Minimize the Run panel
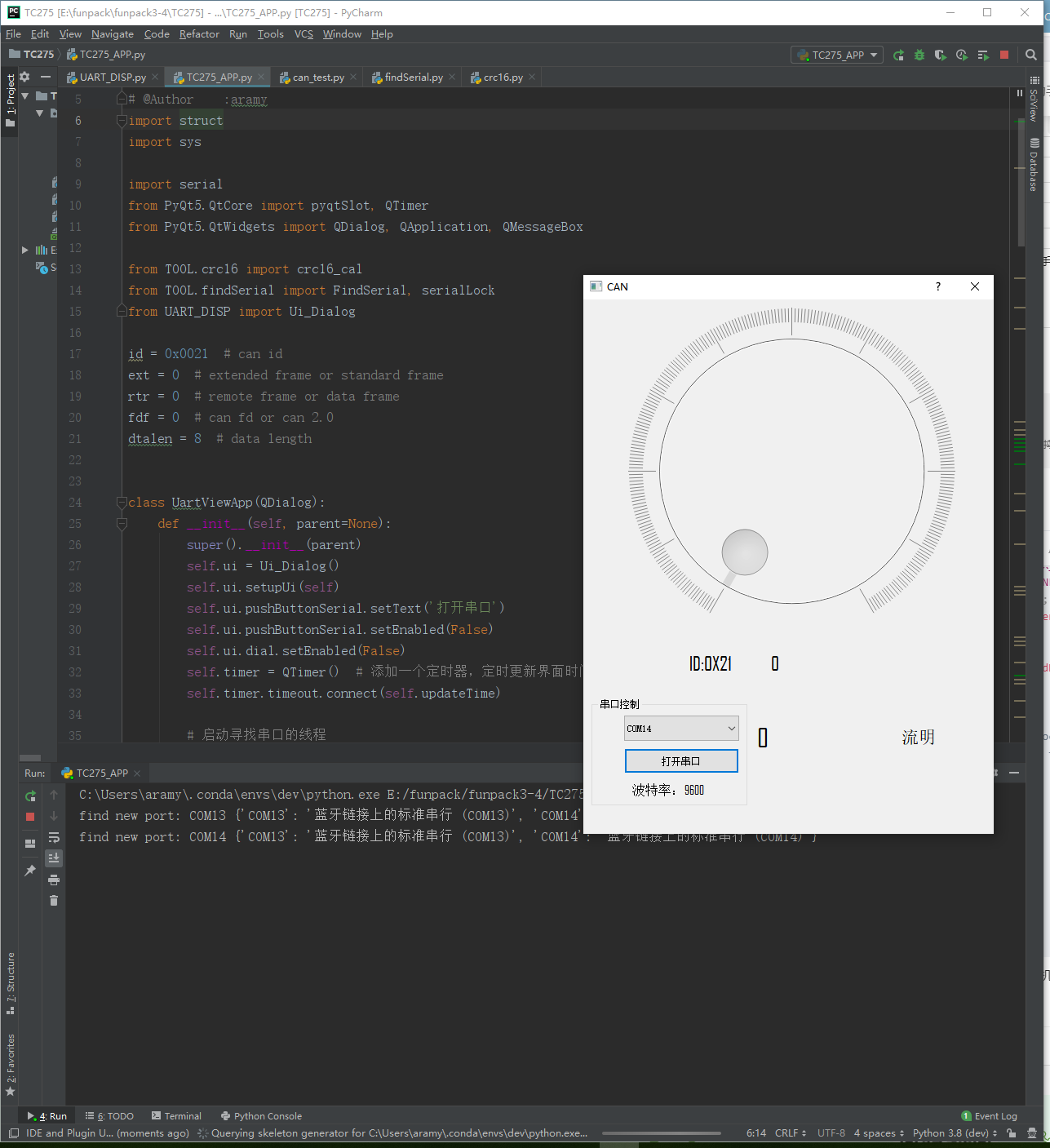This screenshot has height=1148, width=1050. [1014, 773]
